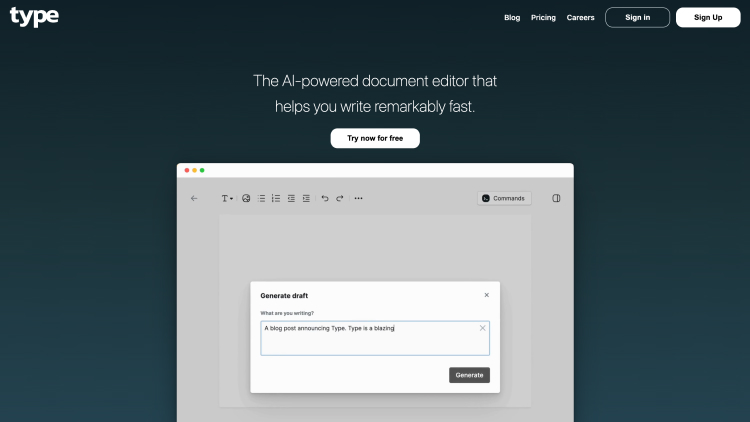Toggle the sidebar panel icon

(557, 198)
